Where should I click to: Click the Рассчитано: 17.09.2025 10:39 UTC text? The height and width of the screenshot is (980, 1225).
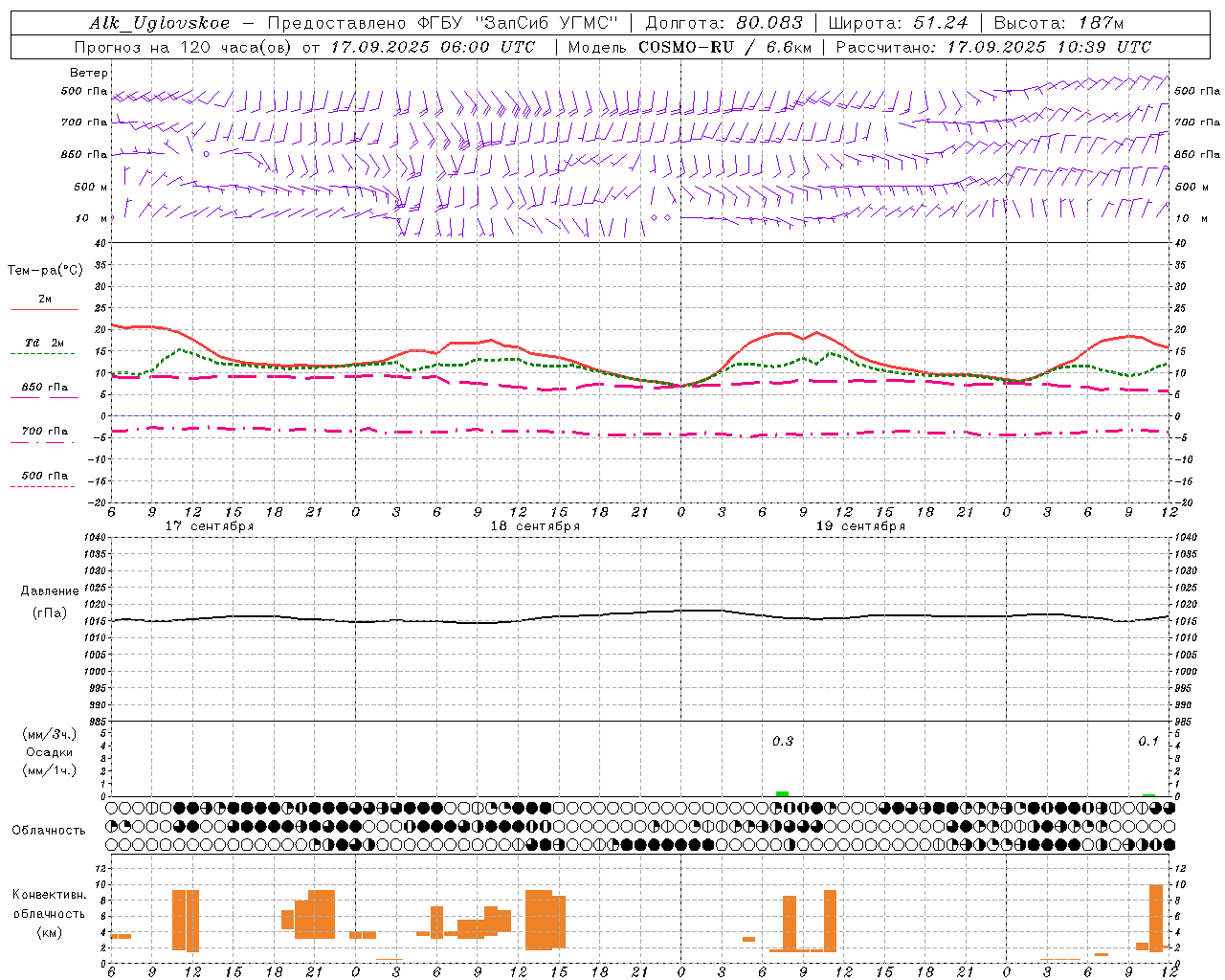point(993,47)
